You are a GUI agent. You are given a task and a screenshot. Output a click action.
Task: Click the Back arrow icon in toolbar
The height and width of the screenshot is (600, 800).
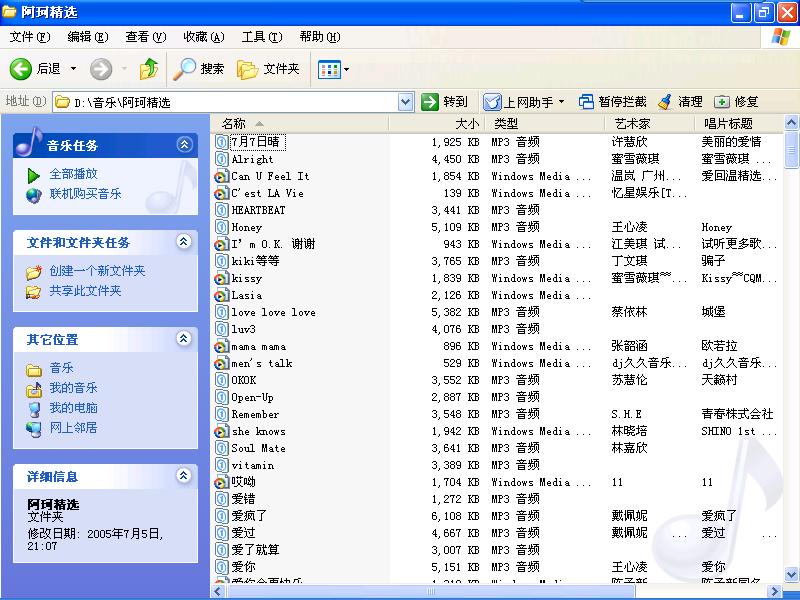pyautogui.click(x=21, y=69)
